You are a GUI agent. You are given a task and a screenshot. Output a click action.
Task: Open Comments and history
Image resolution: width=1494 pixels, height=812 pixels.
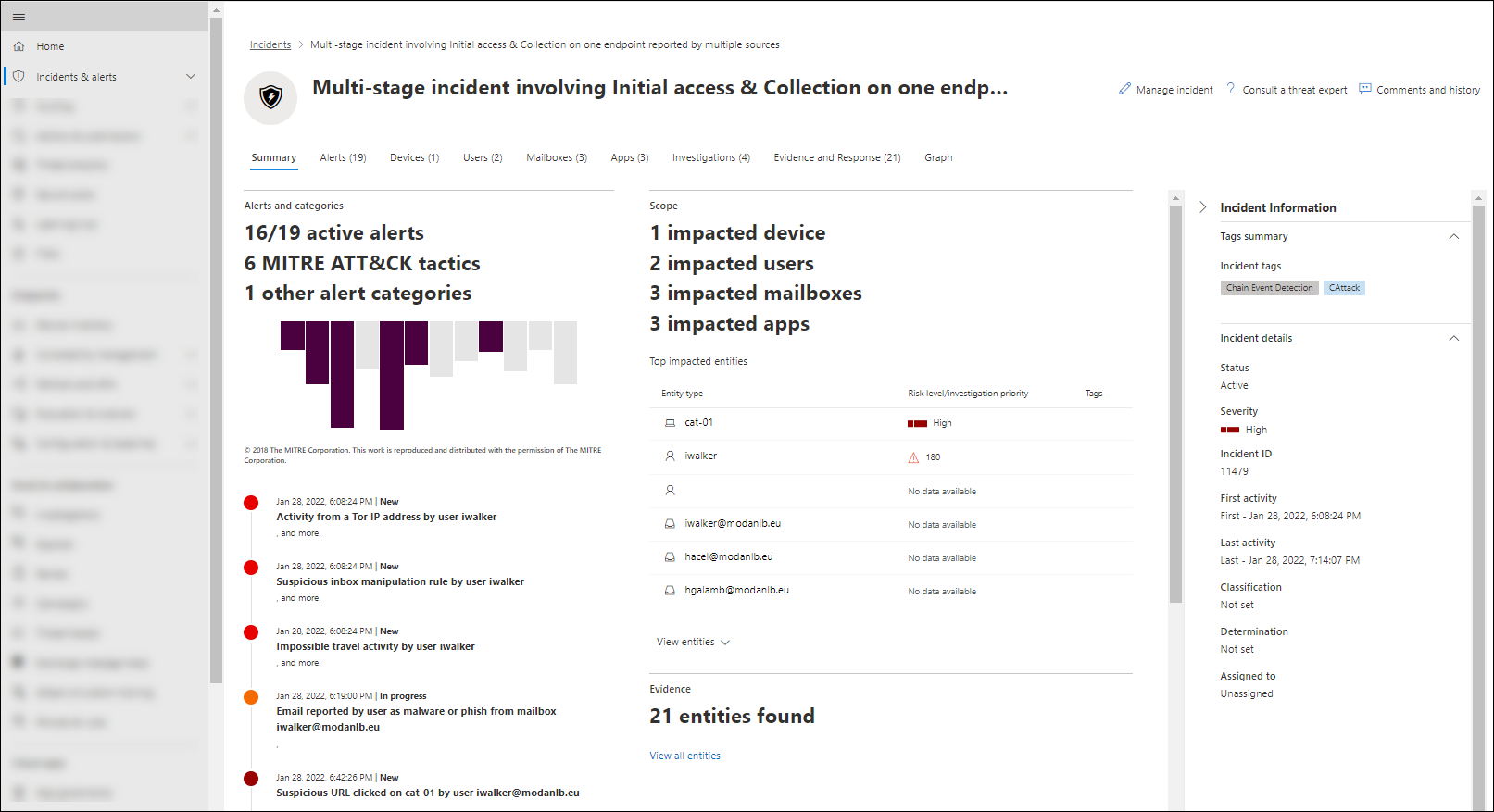1419,90
